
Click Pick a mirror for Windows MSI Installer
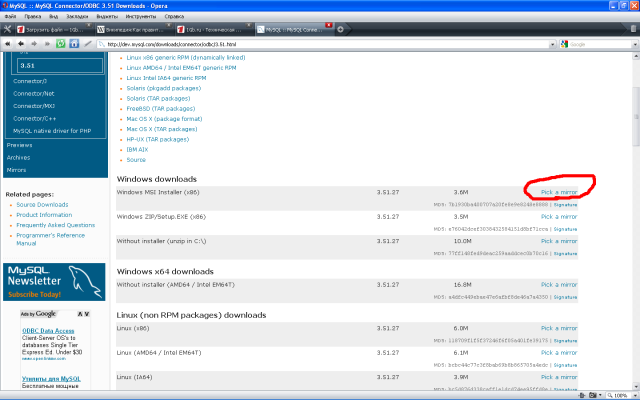pyautogui.click(x=559, y=191)
